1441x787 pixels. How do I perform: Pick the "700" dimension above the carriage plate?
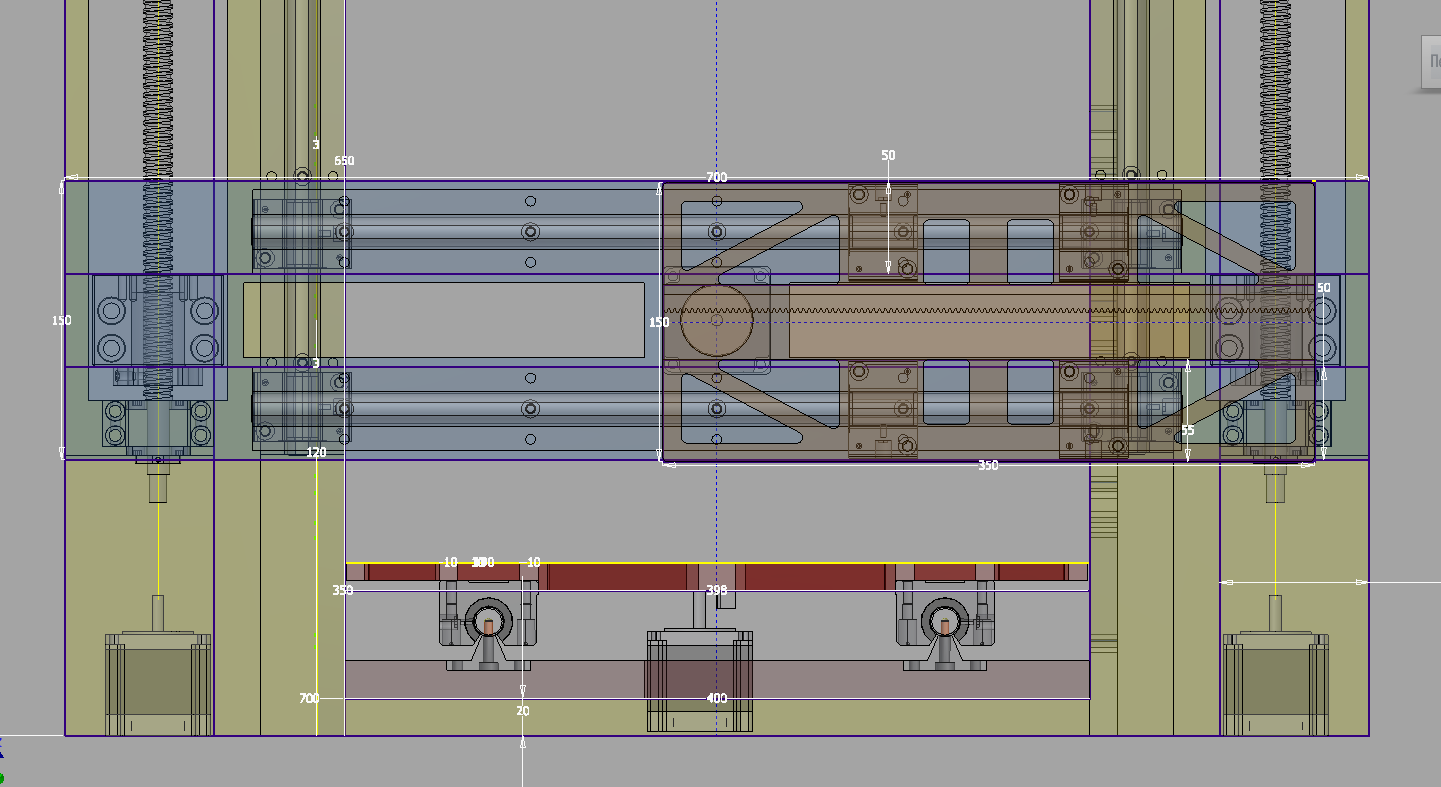716,177
